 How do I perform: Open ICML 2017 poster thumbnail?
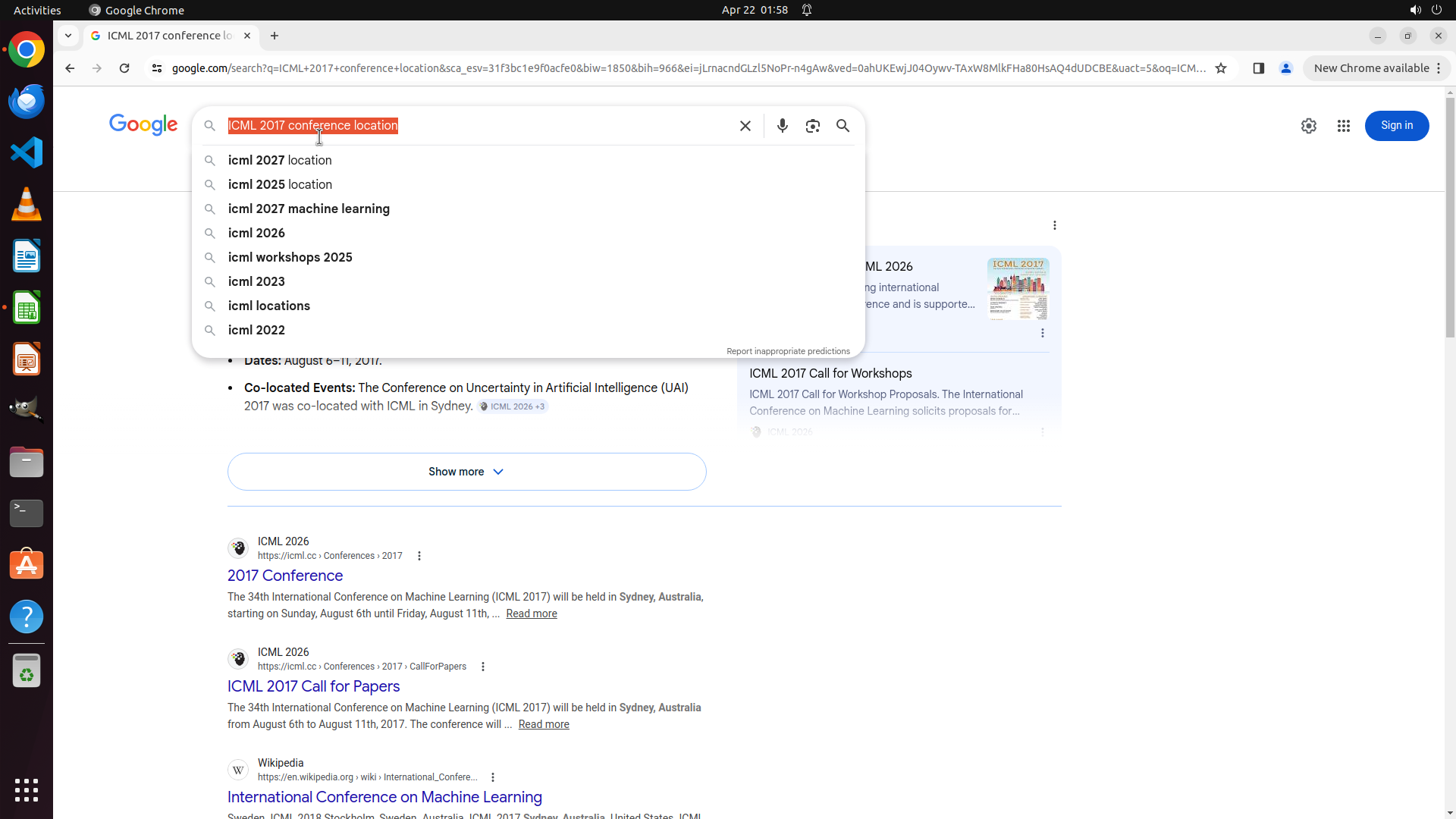point(1018,288)
